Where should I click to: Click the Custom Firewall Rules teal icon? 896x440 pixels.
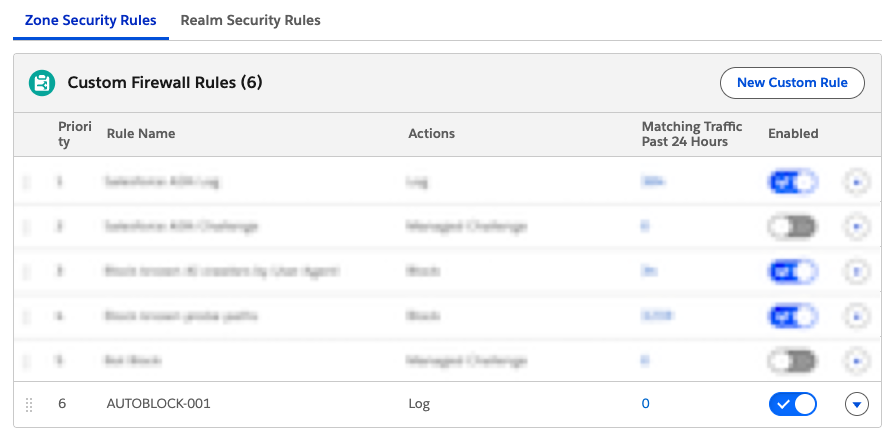pos(42,83)
